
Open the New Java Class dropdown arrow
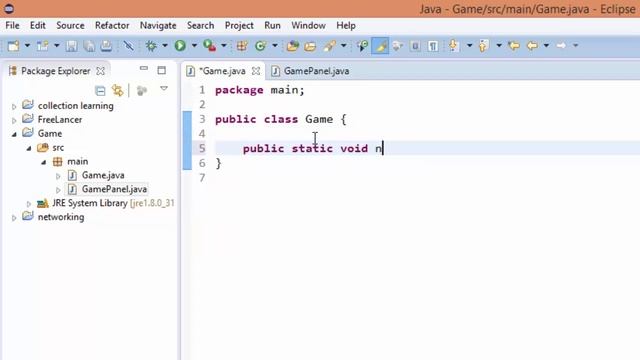coord(275,46)
